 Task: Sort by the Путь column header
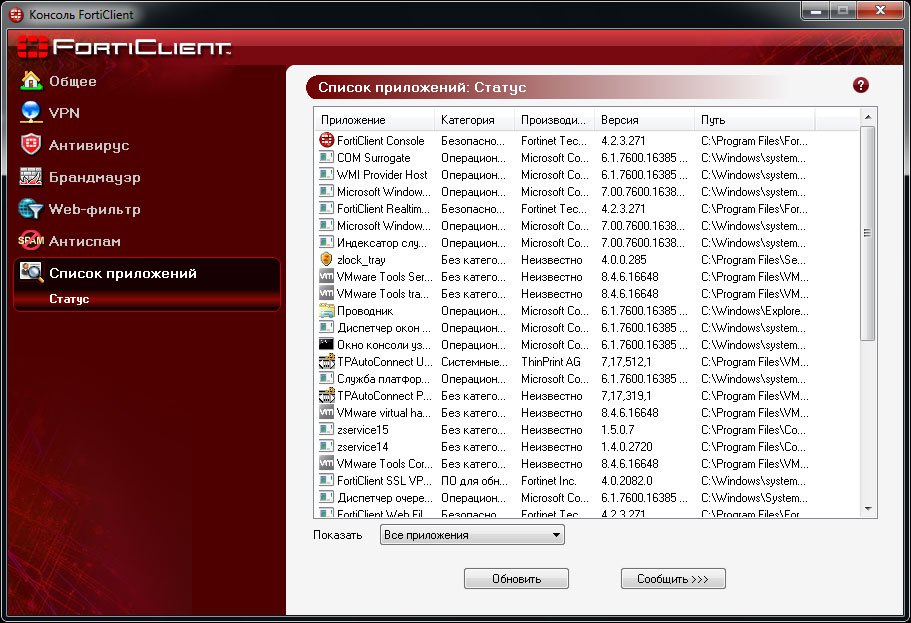[x=754, y=120]
